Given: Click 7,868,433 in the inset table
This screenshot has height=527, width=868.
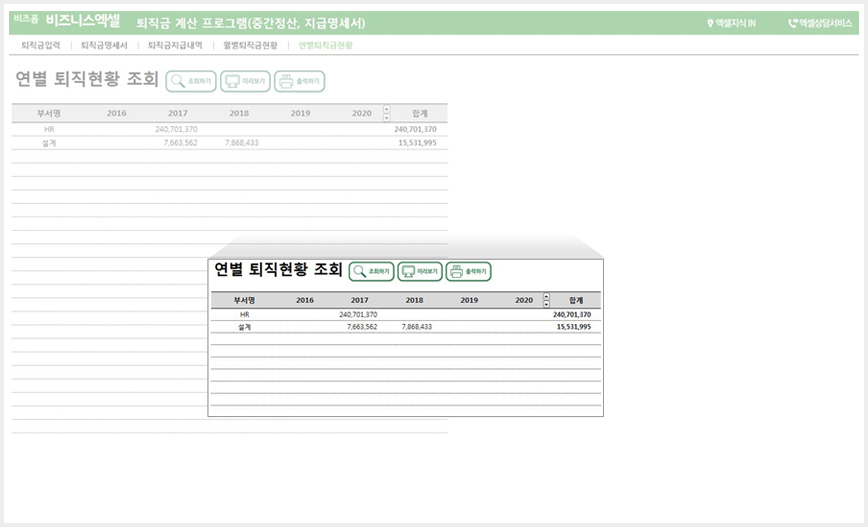Looking at the screenshot, I should [x=417, y=327].
